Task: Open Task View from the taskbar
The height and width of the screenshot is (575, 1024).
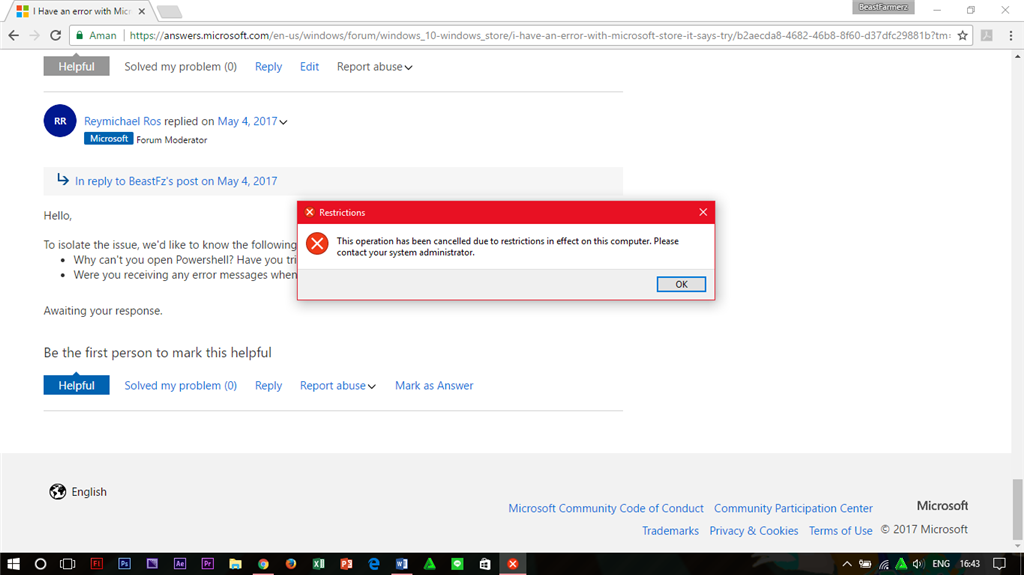Action: tap(67, 564)
